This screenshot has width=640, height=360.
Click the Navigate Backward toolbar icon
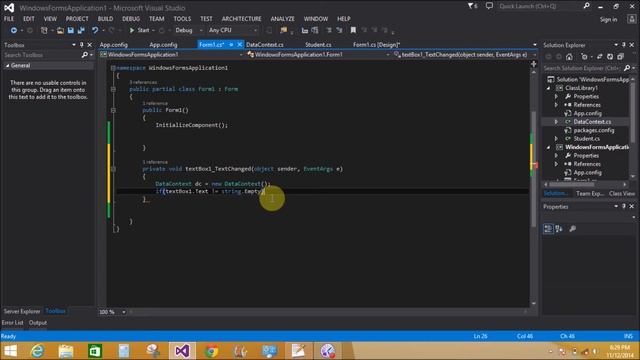click(13, 30)
